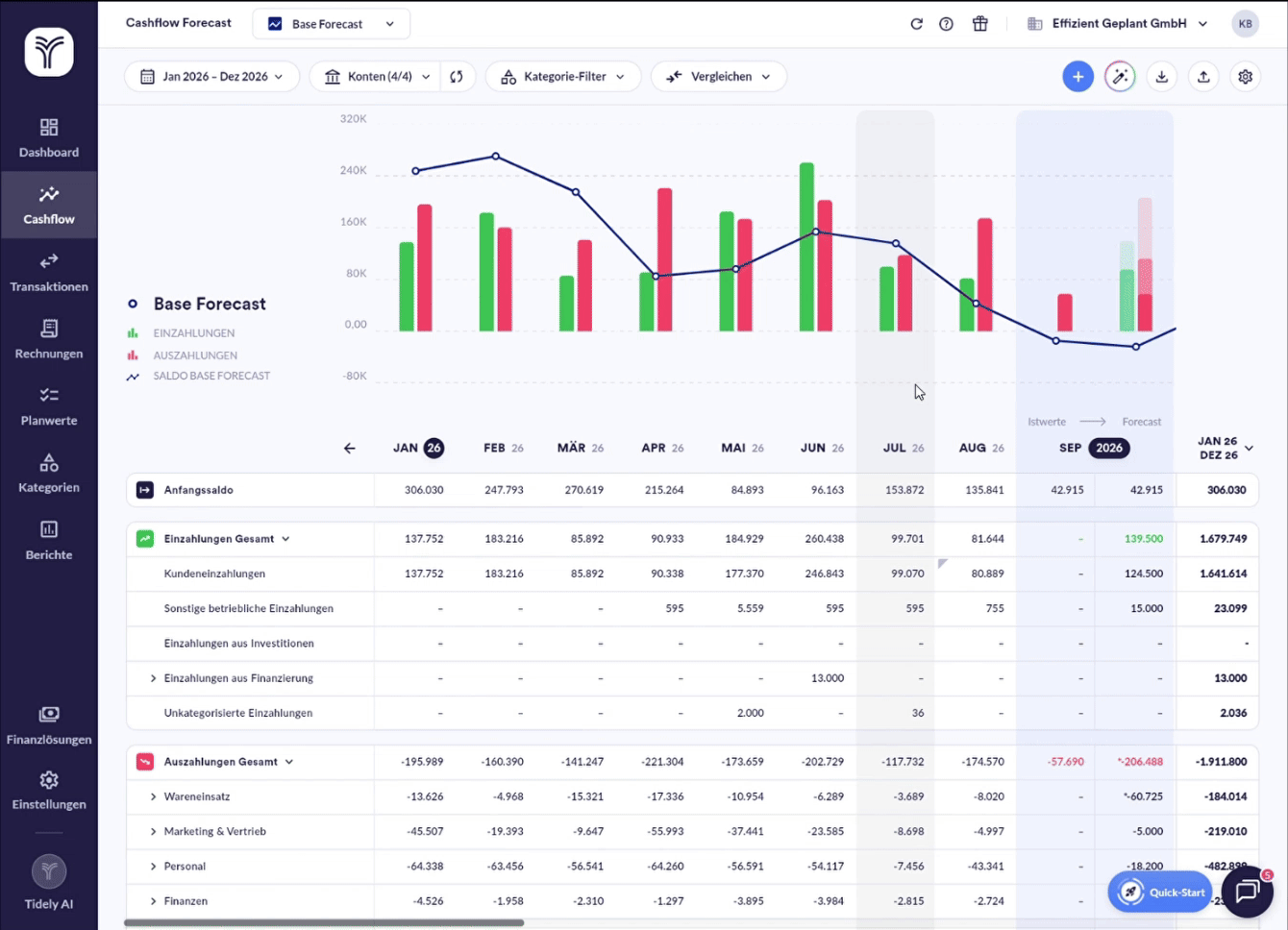Image resolution: width=1288 pixels, height=930 pixels.
Task: Open Tidely AI in the sidebar
Action: pyautogui.click(x=49, y=883)
